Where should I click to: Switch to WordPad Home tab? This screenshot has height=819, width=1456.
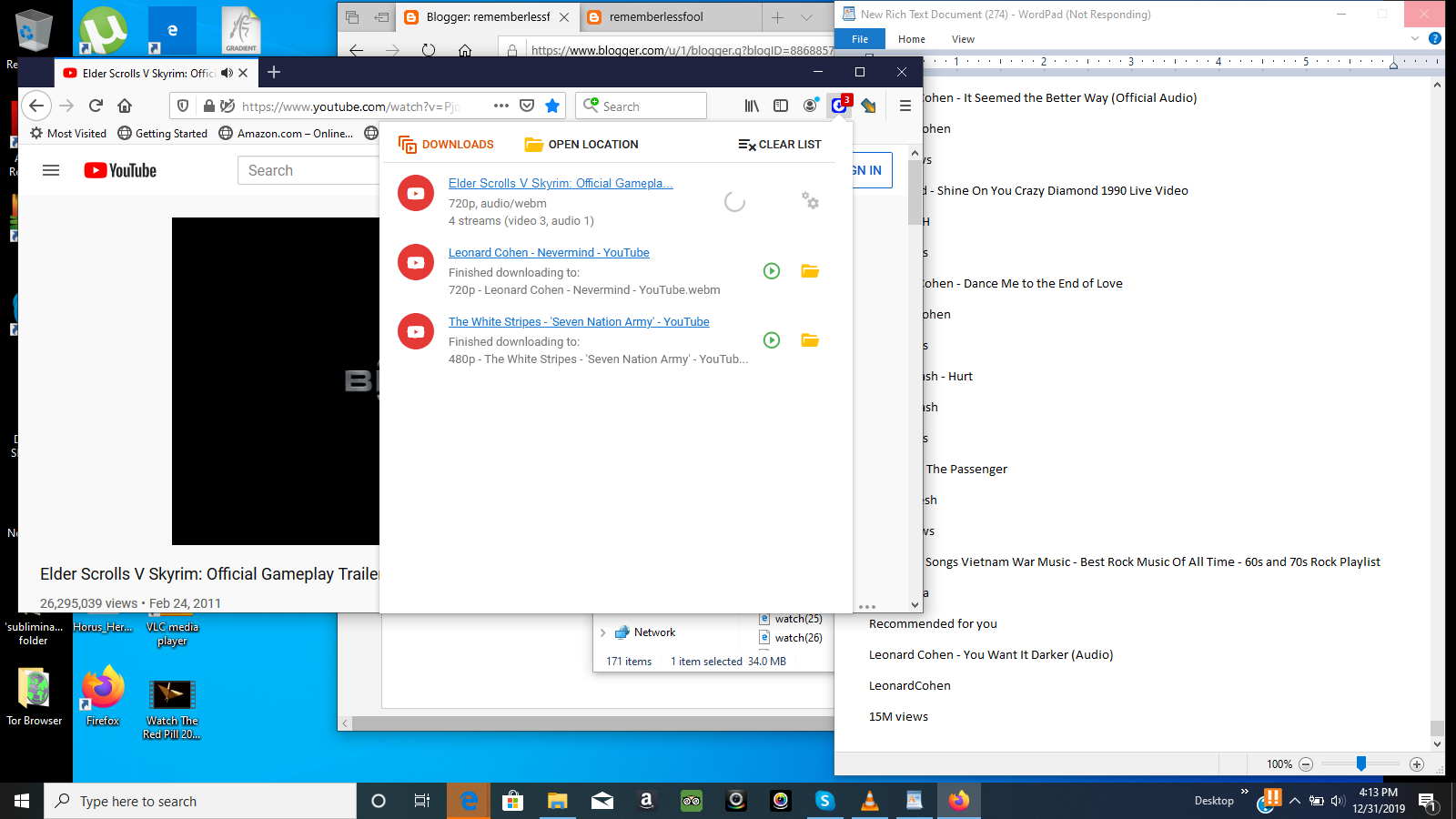912,39
